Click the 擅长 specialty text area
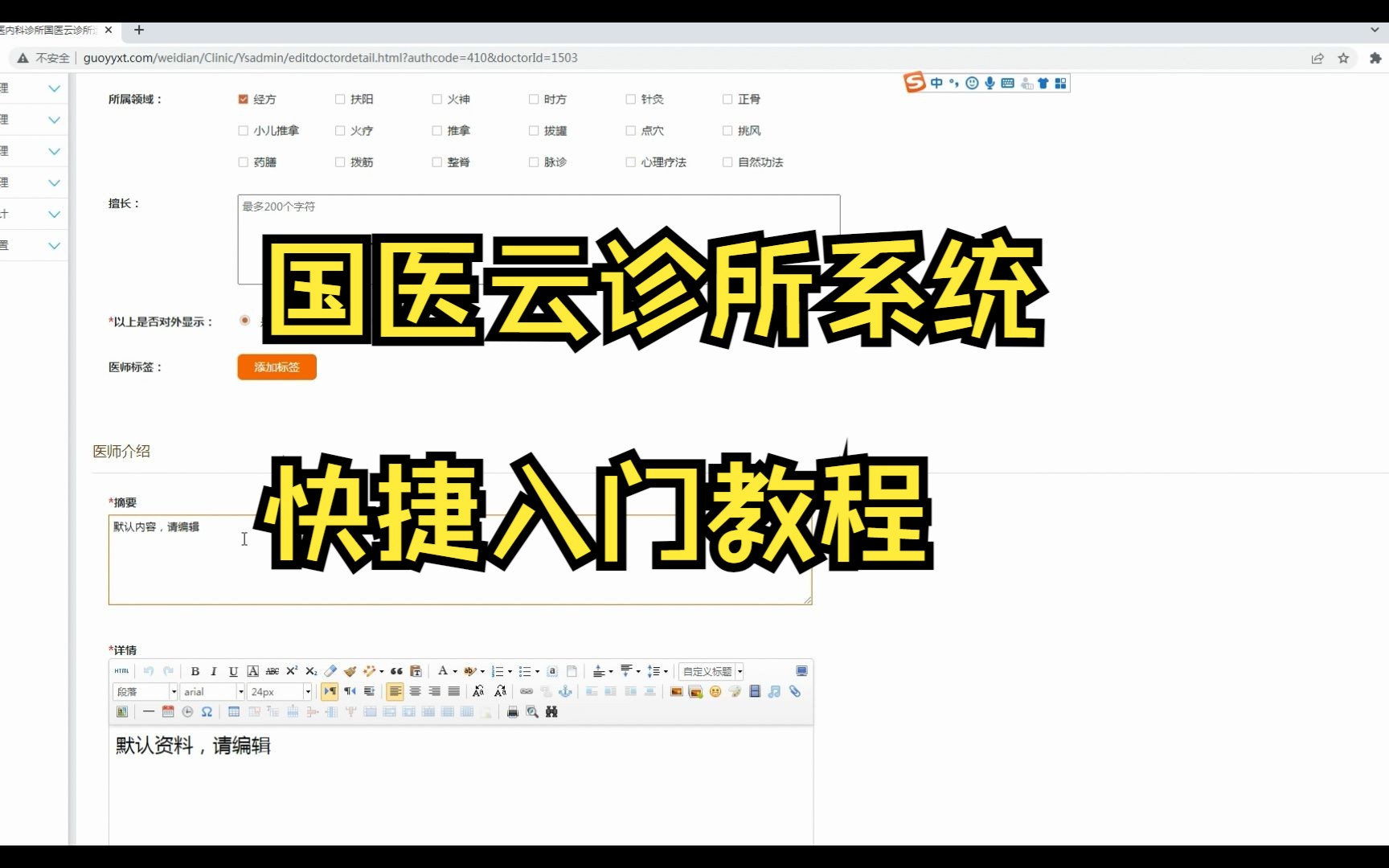This screenshot has width=1389, height=868. pyautogui.click(x=539, y=240)
